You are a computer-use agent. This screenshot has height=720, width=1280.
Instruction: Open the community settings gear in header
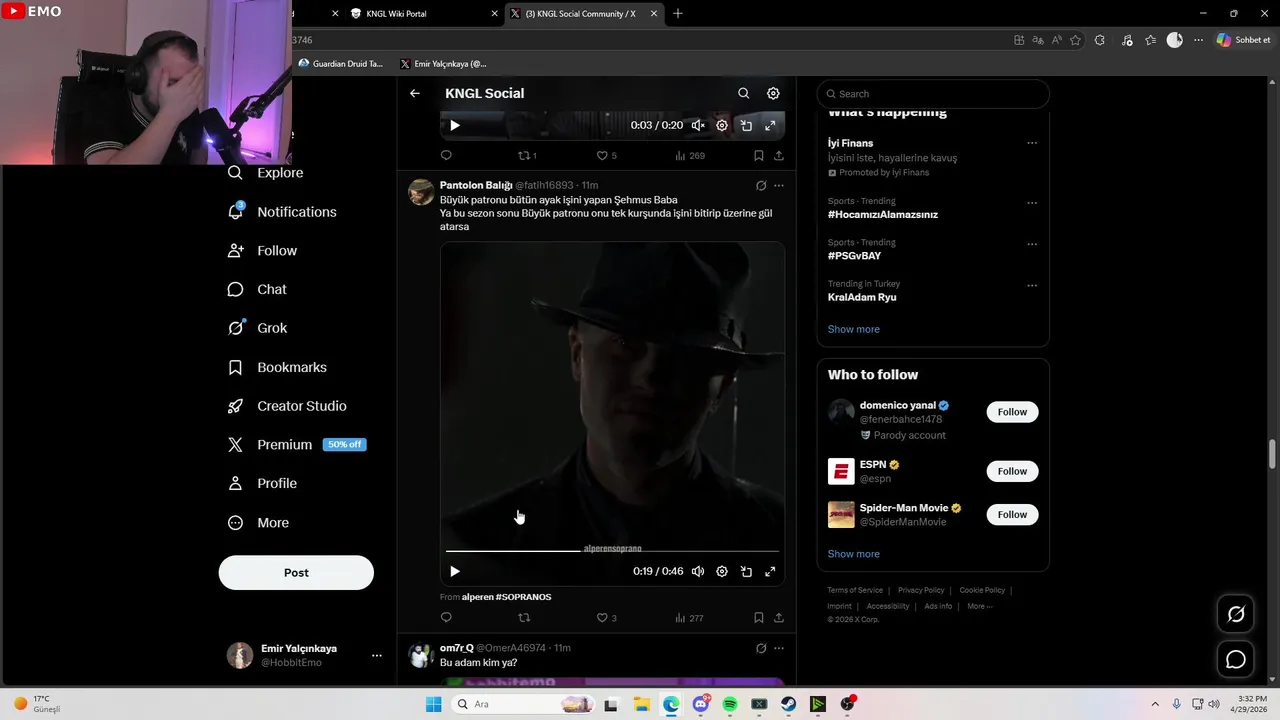pyautogui.click(x=773, y=93)
